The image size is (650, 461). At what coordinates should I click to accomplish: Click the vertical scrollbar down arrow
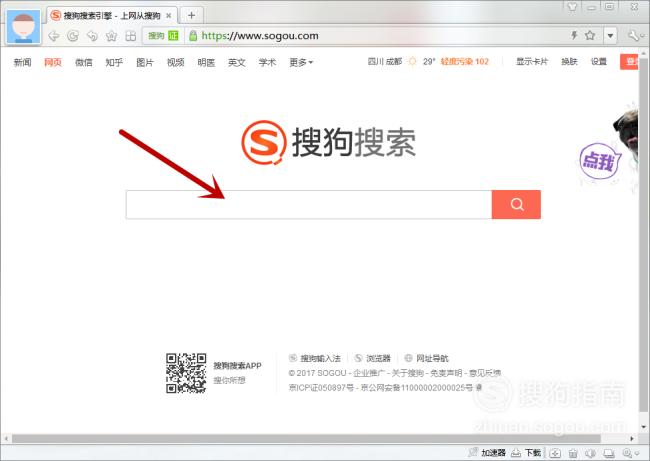coord(644,426)
